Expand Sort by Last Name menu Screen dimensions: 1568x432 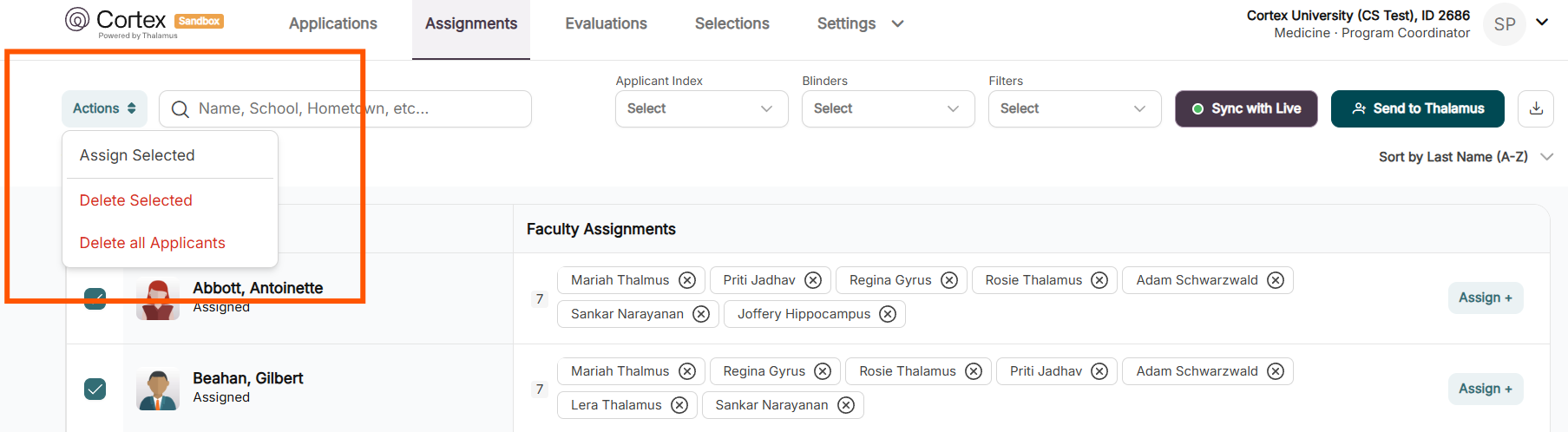point(1466,157)
